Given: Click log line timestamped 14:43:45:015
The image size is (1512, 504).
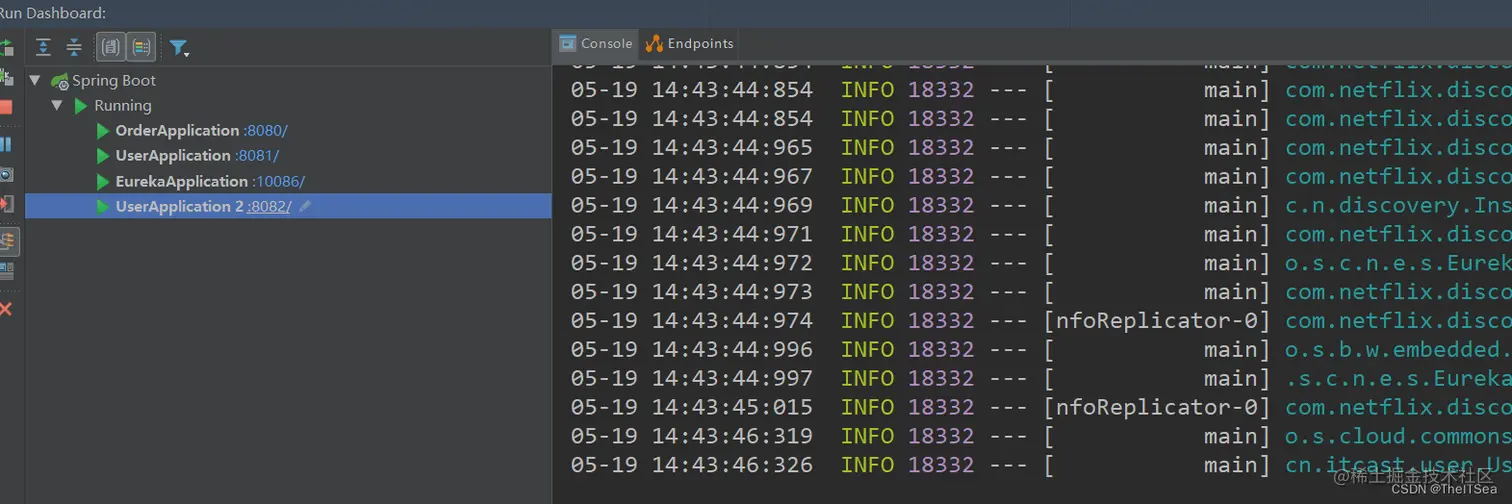Looking at the screenshot, I should tap(1041, 408).
